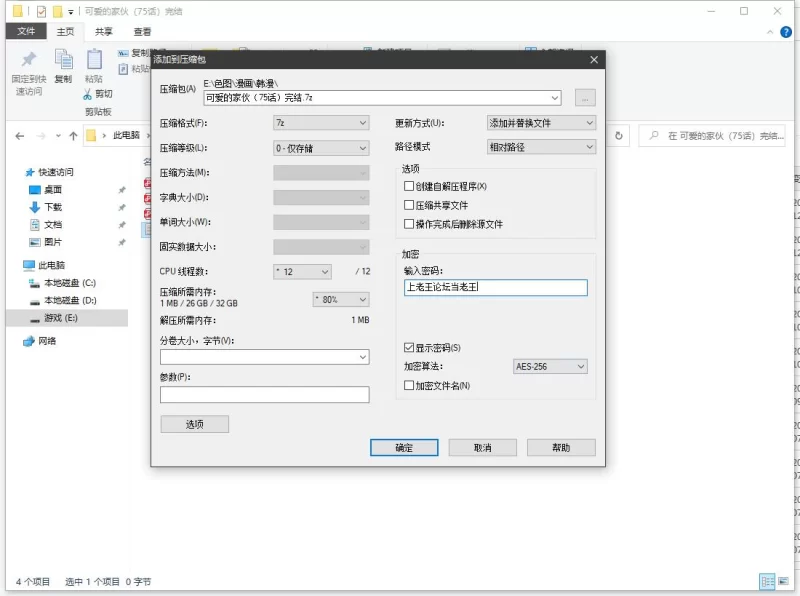
Task: Enable Encrypt file names checkbox
Action: tap(409, 385)
